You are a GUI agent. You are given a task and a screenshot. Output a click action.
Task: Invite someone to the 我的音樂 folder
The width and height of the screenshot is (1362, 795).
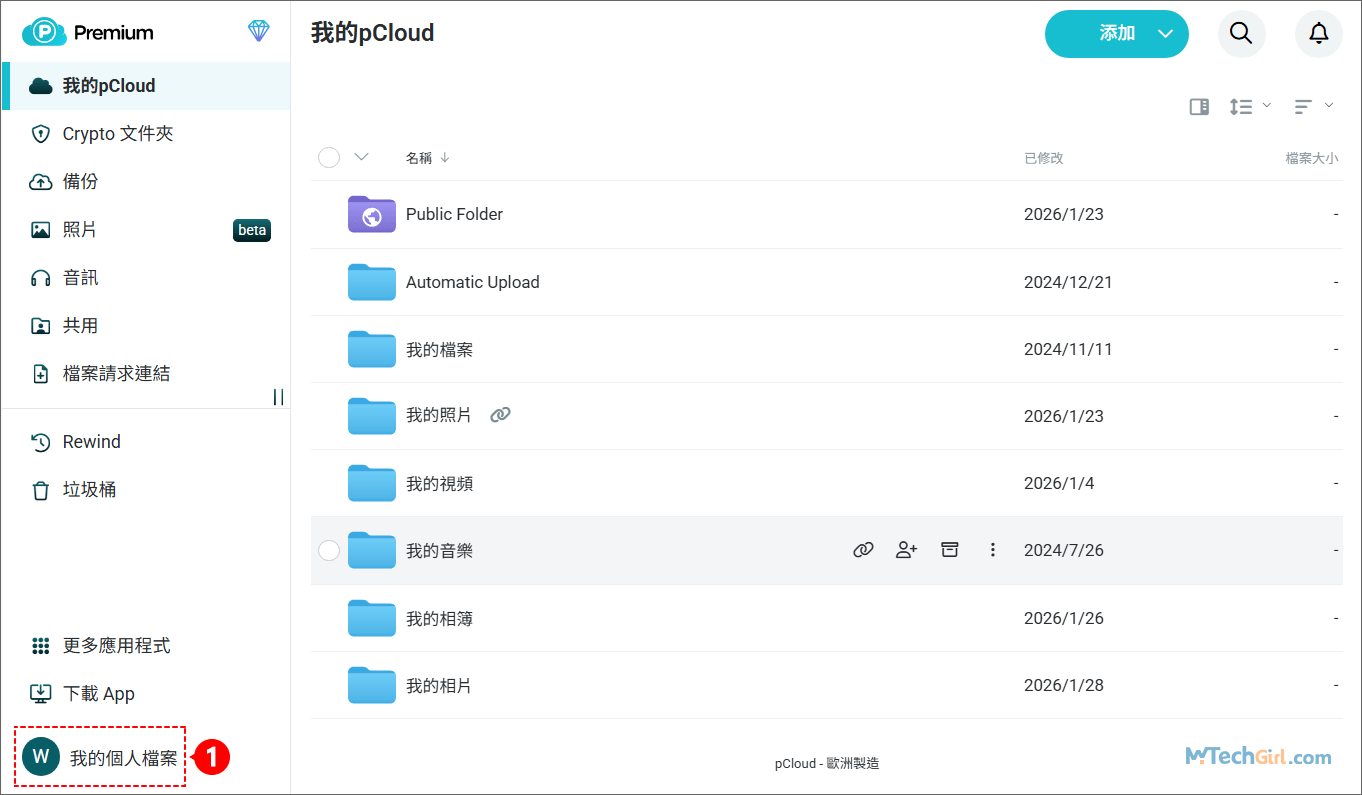(x=906, y=549)
